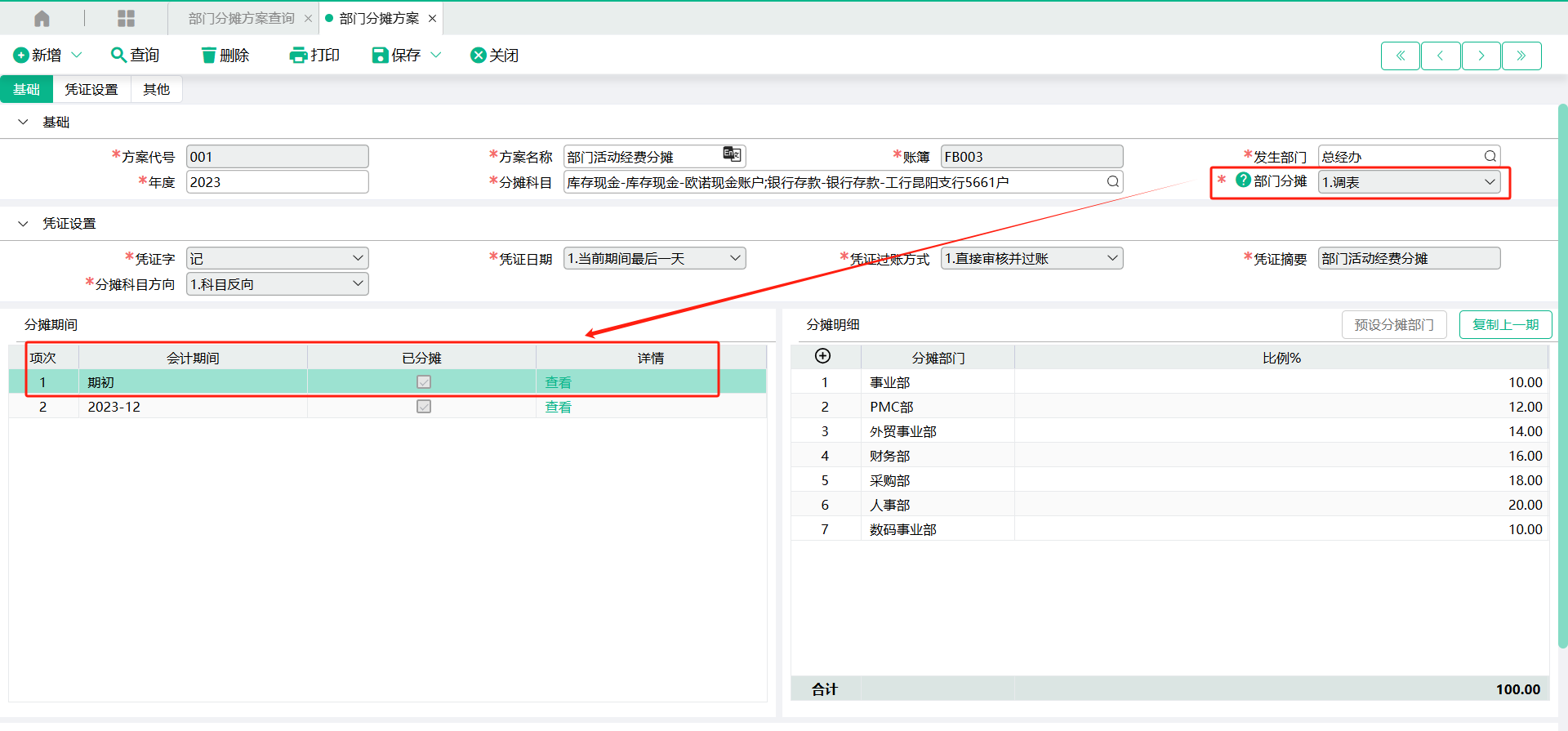Switch to 部门分摊方案查询 tab
The image size is (1568, 731).
pos(241,18)
